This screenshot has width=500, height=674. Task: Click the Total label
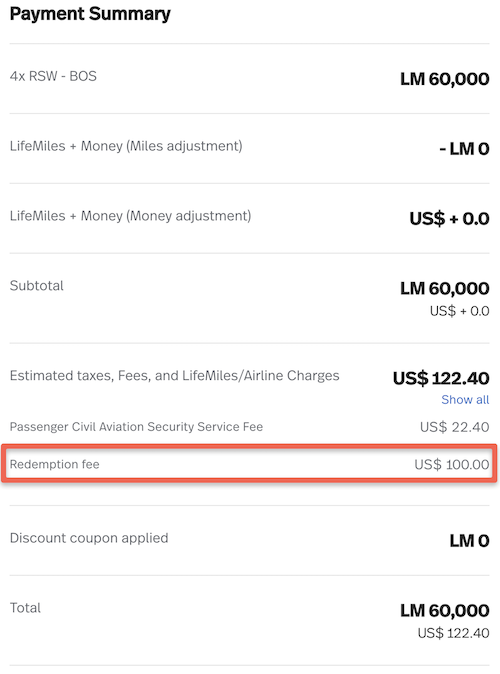25,608
